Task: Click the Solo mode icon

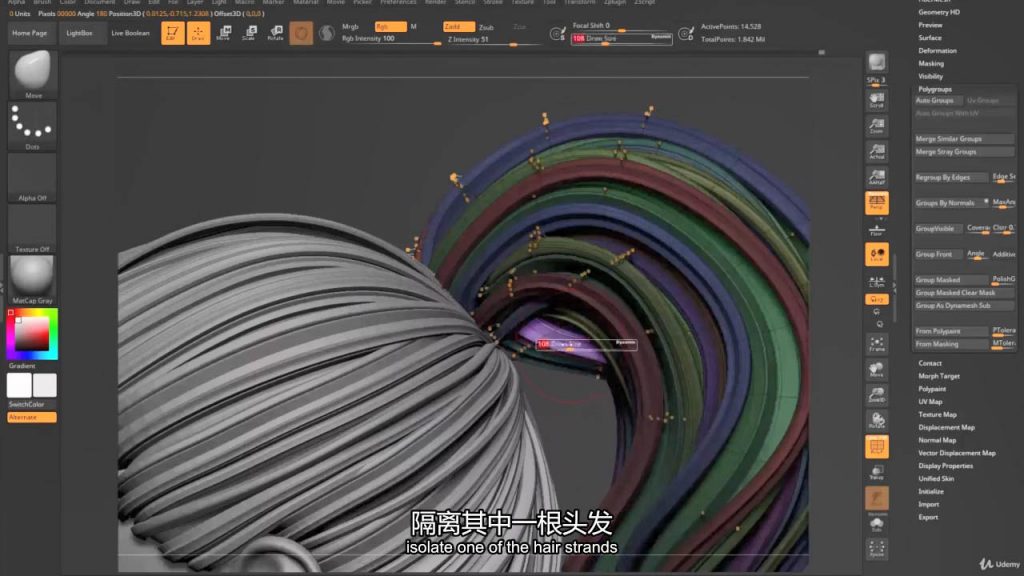Action: click(x=876, y=524)
